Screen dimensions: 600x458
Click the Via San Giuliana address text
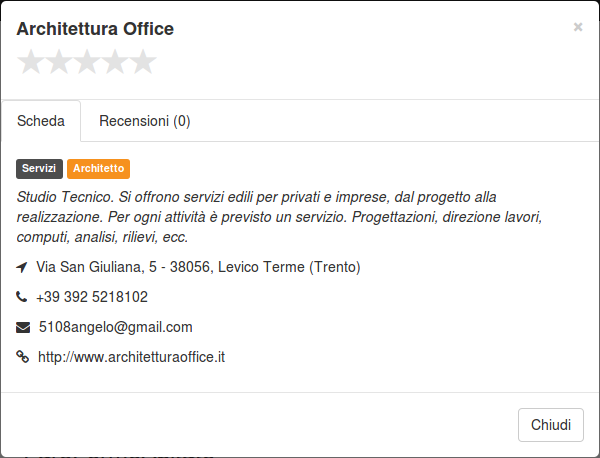pyautogui.click(x=198, y=267)
